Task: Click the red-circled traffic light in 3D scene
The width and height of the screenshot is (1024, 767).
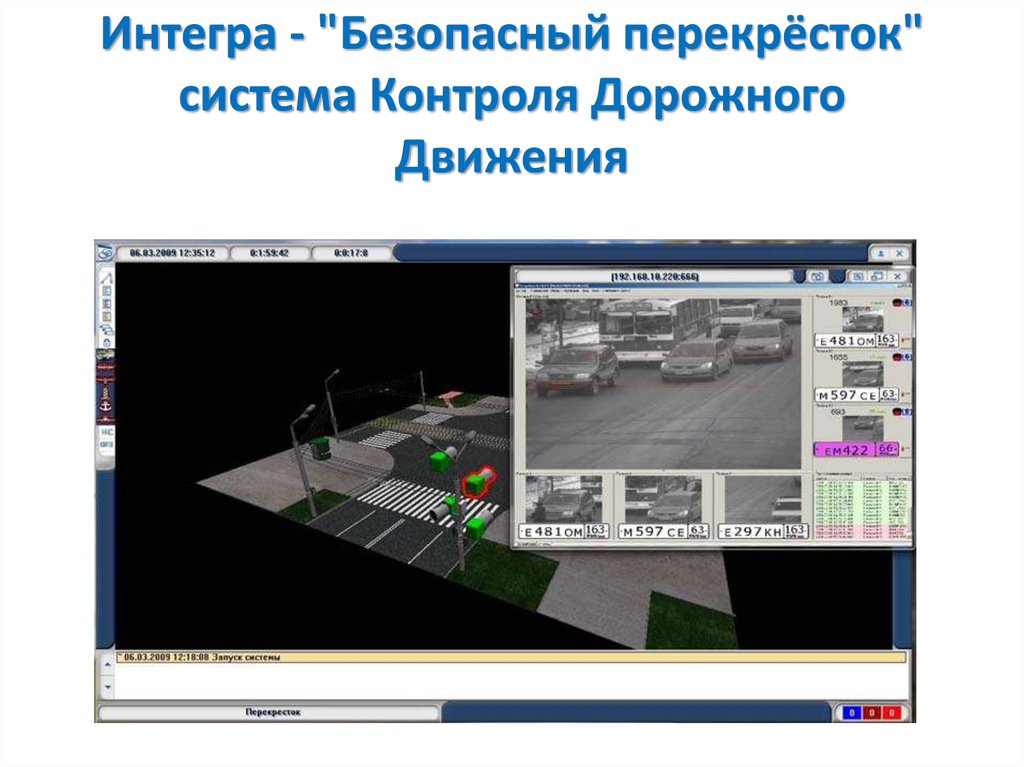Action: [x=478, y=482]
